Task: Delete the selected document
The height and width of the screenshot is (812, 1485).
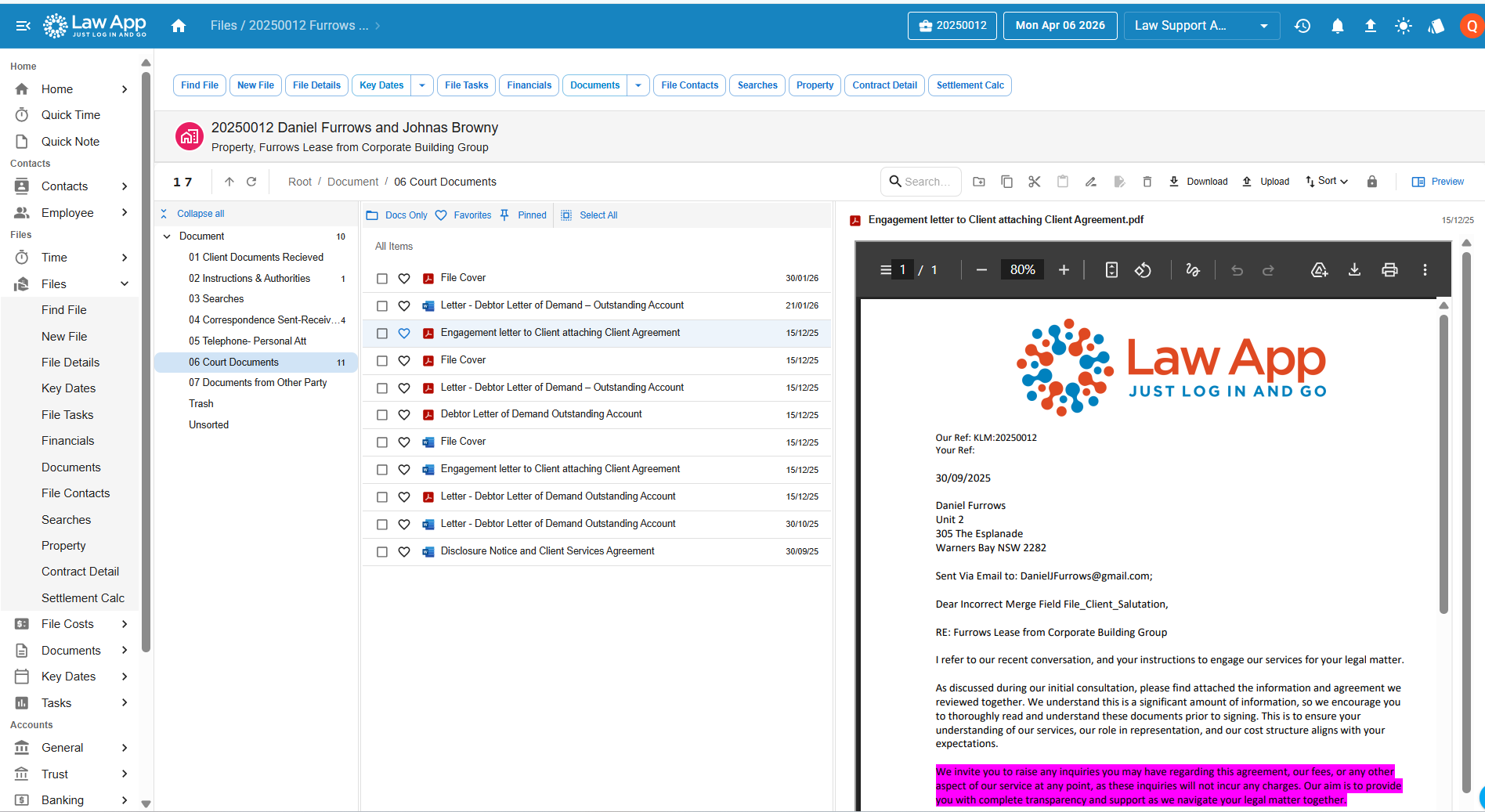Action: pyautogui.click(x=1147, y=181)
